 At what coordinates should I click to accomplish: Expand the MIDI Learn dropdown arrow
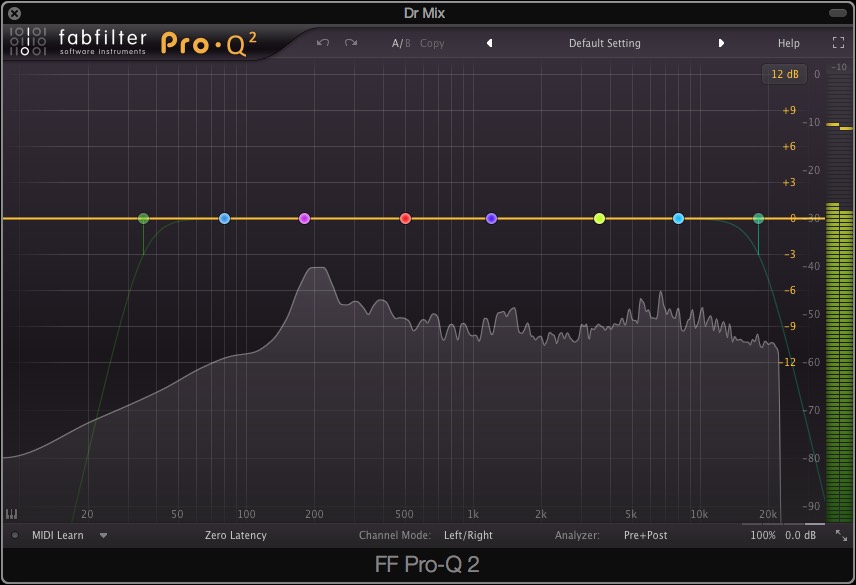click(x=103, y=536)
